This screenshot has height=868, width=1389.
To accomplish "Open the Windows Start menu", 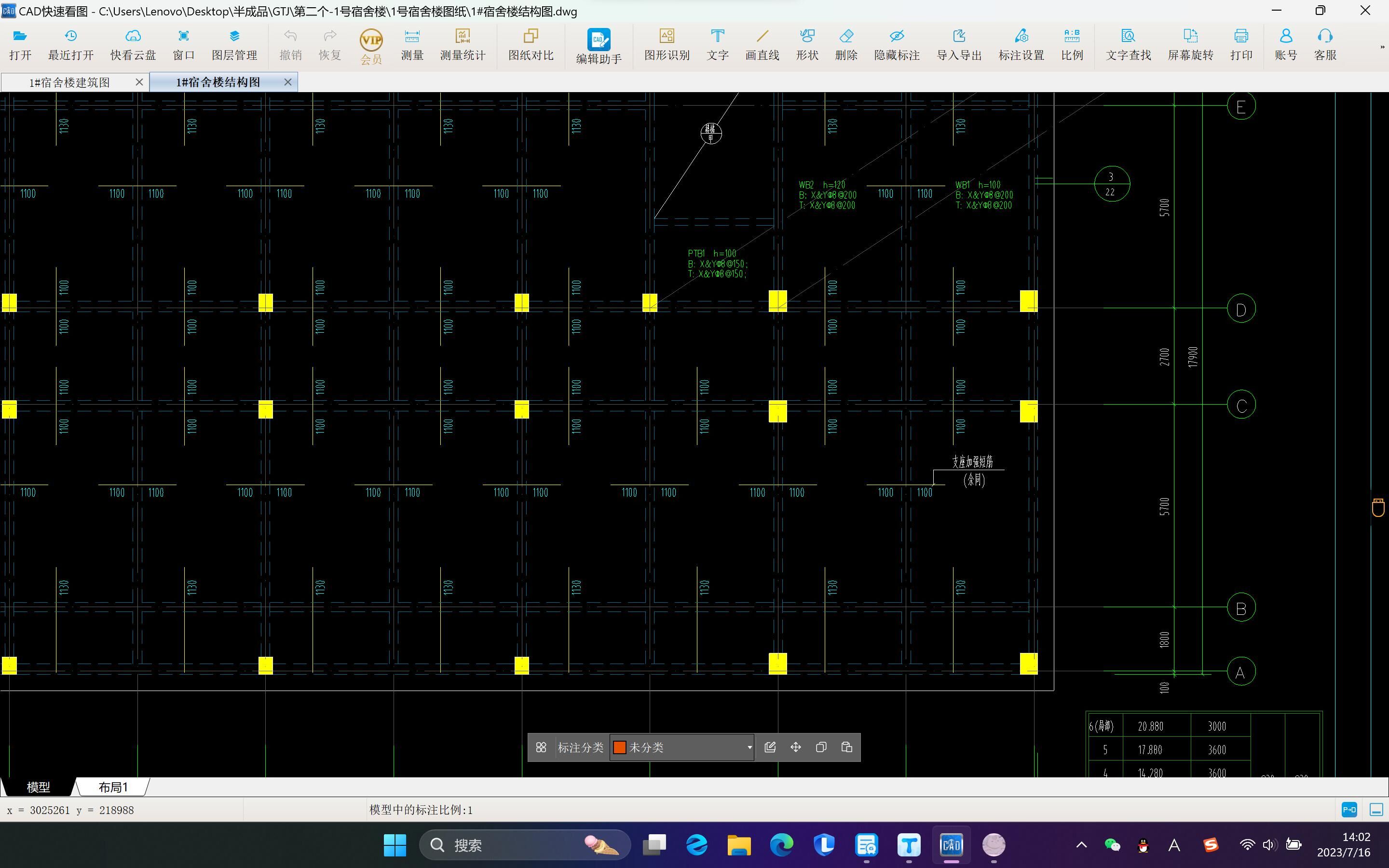I will click(395, 845).
